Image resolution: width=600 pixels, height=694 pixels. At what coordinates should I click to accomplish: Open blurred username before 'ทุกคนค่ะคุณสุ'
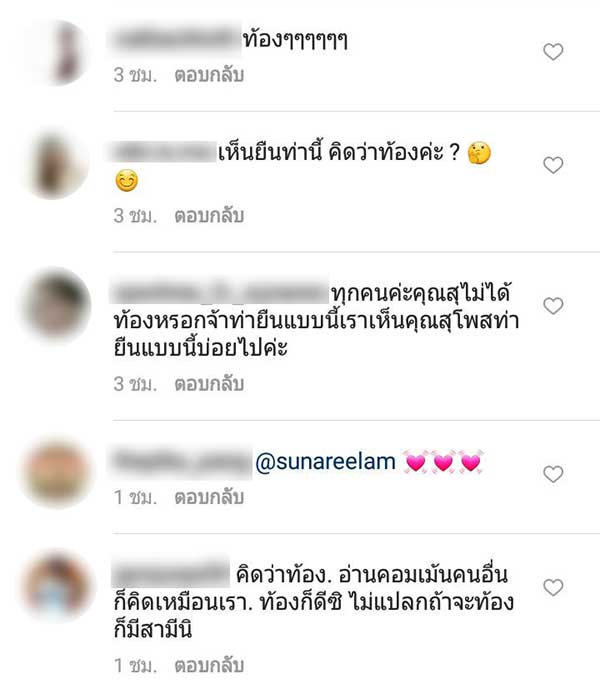click(x=220, y=292)
